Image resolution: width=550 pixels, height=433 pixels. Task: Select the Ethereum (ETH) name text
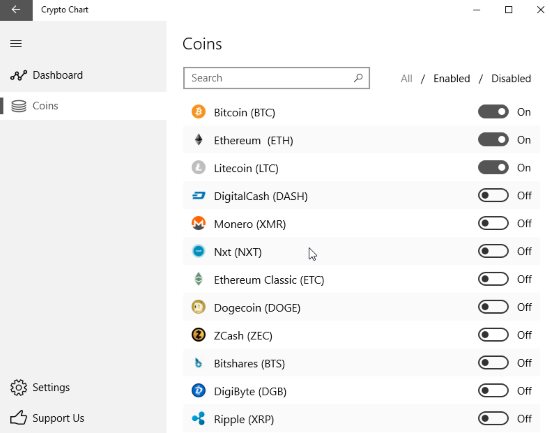[254, 140]
